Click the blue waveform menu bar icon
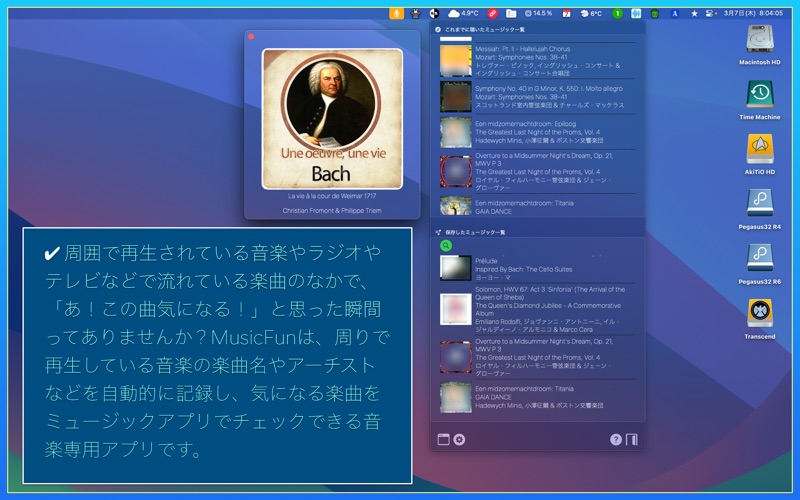 tap(636, 14)
